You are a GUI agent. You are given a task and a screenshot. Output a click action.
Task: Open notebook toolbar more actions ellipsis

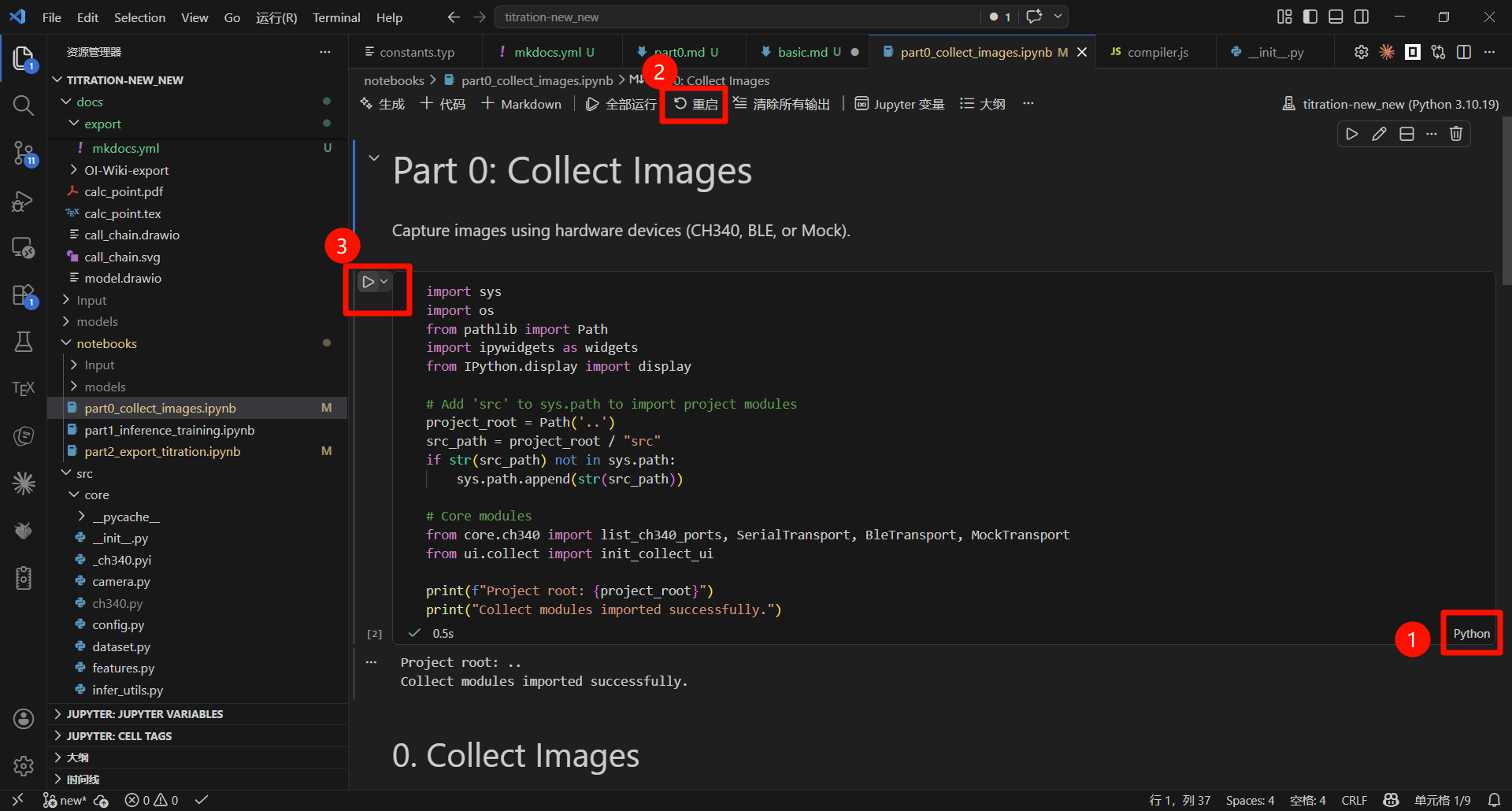pyautogui.click(x=1028, y=104)
